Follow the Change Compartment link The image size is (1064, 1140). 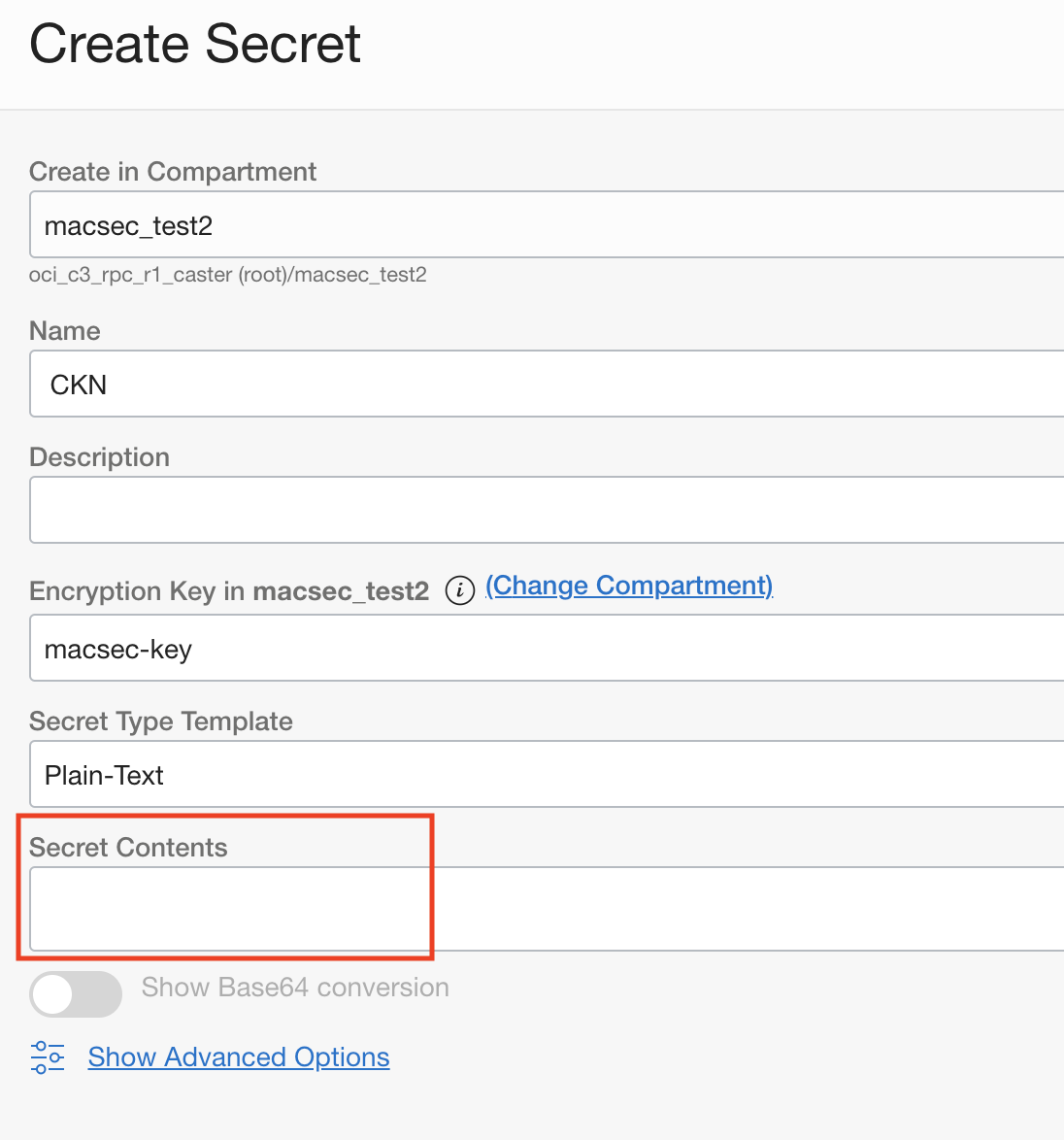tap(628, 586)
